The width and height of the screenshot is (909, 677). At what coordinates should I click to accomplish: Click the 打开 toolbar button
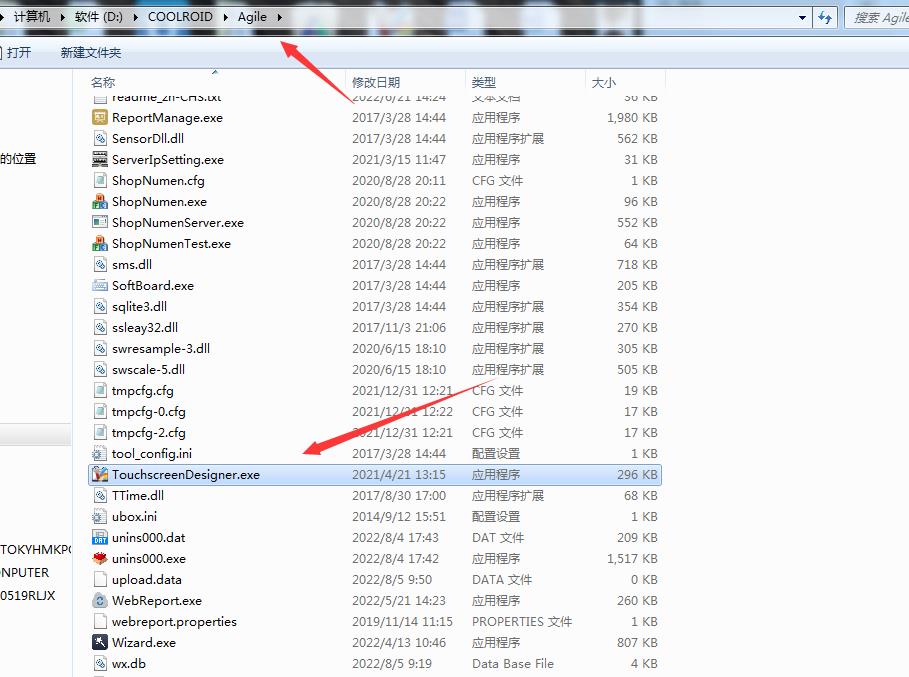pos(19,53)
